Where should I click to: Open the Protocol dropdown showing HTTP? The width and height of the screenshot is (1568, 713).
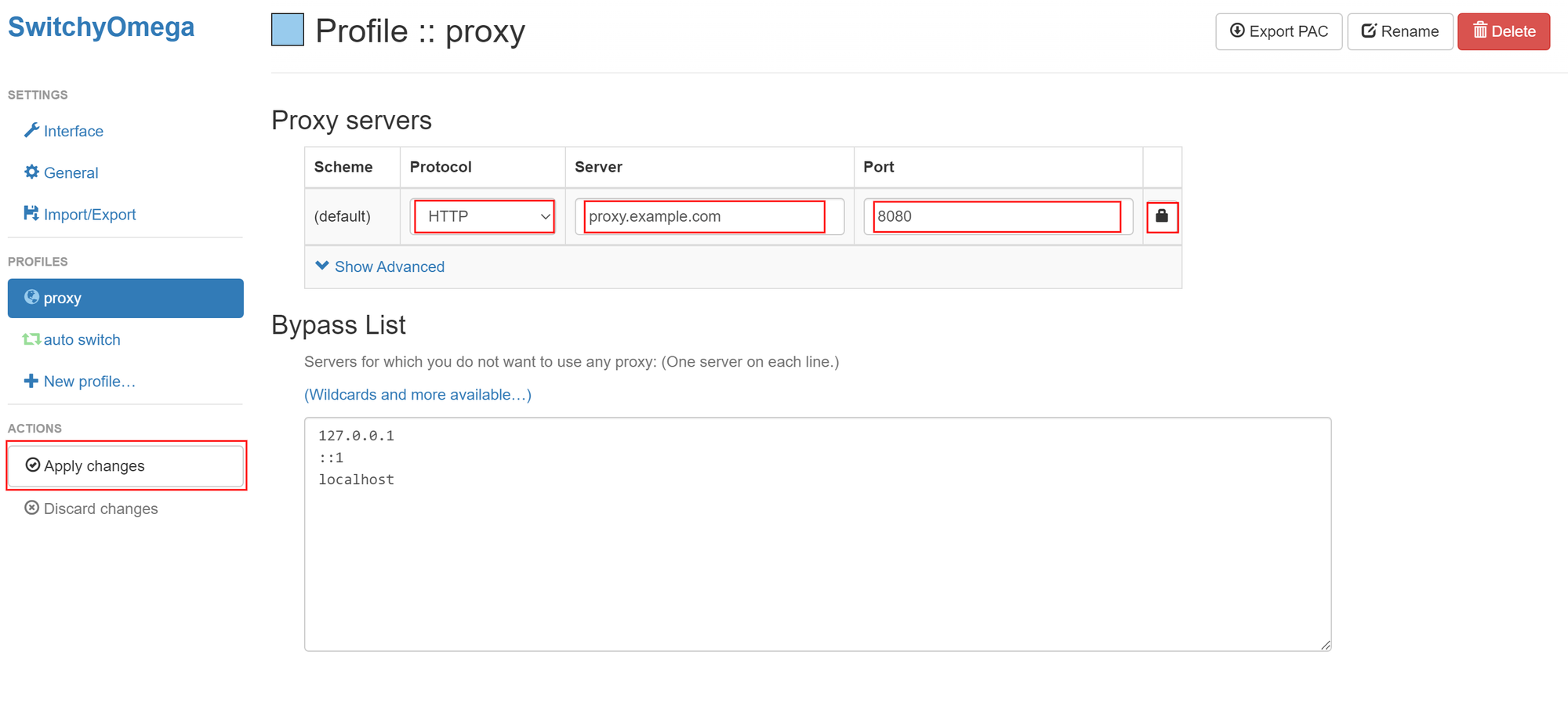pos(484,216)
